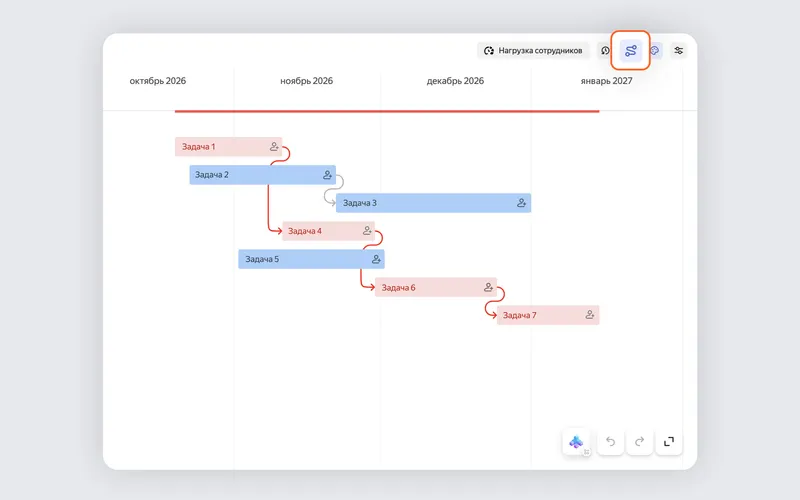Assign a person to Задача 6

488,288
